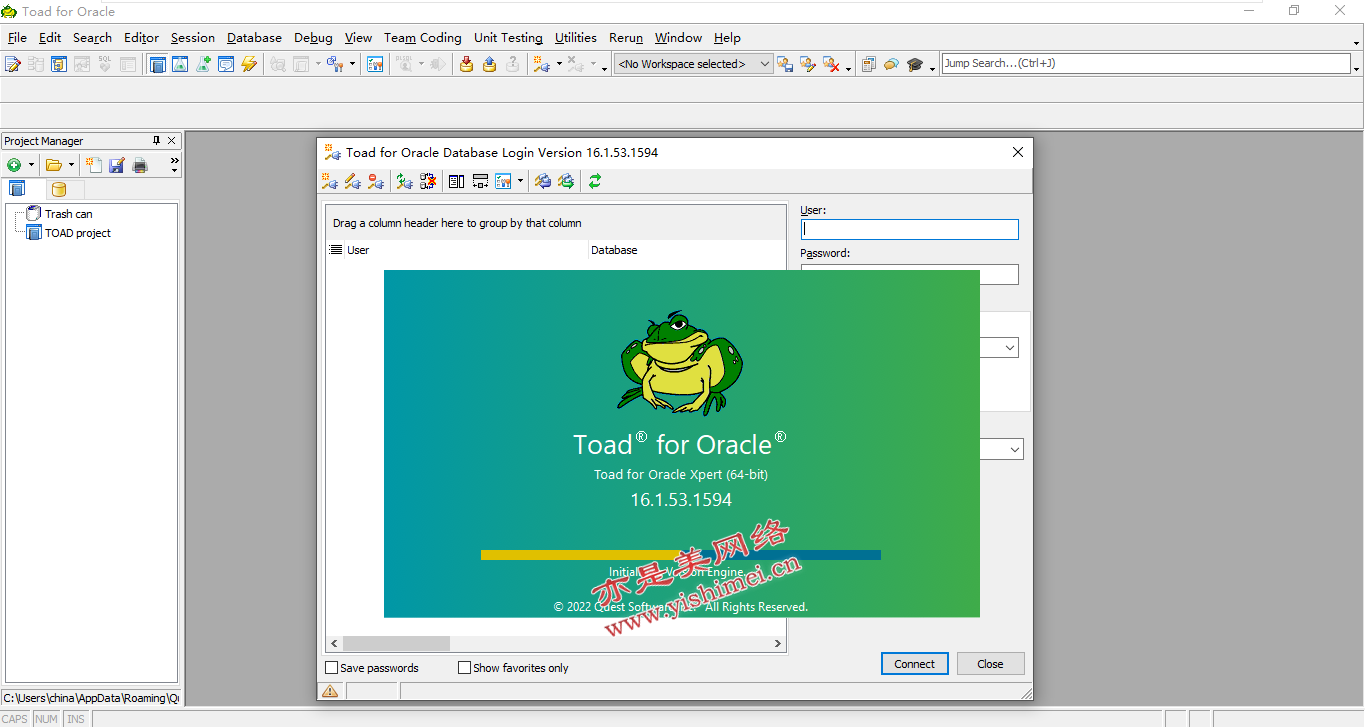The height and width of the screenshot is (727, 1365).
Task: Click the Project Manager printer icon
Action: pos(140,164)
